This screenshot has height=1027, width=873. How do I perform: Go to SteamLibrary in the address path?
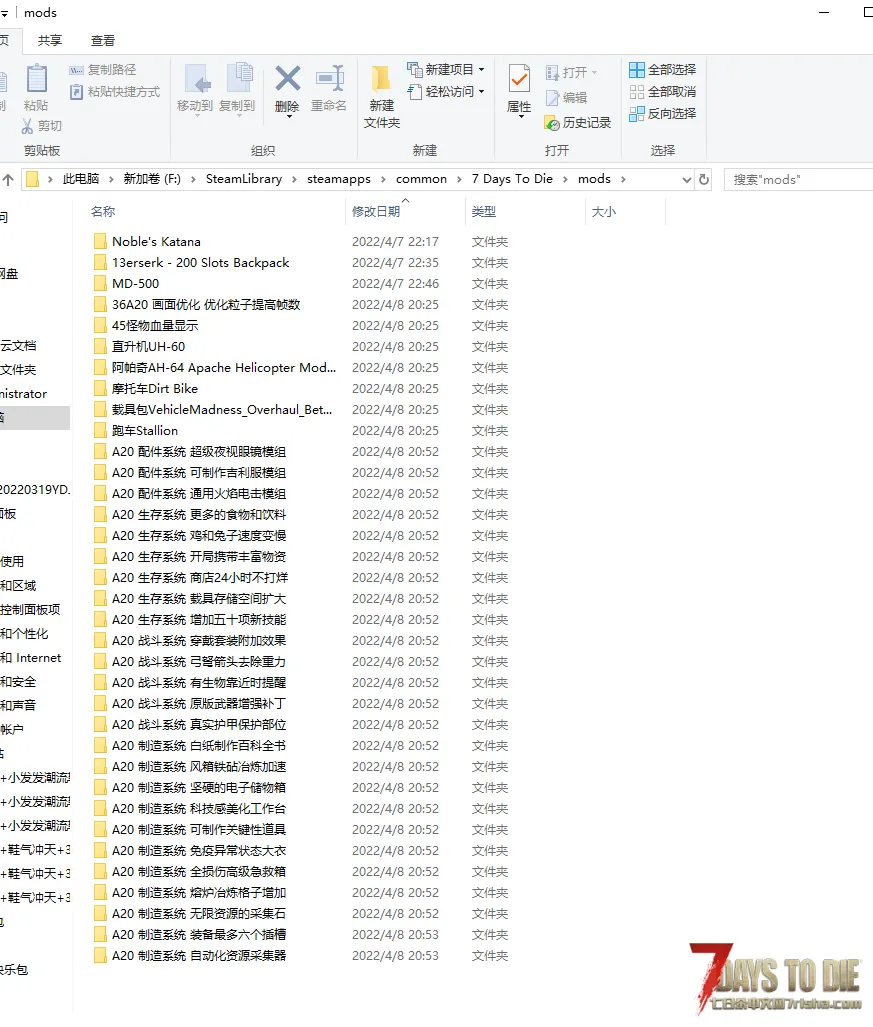pyautogui.click(x=244, y=179)
